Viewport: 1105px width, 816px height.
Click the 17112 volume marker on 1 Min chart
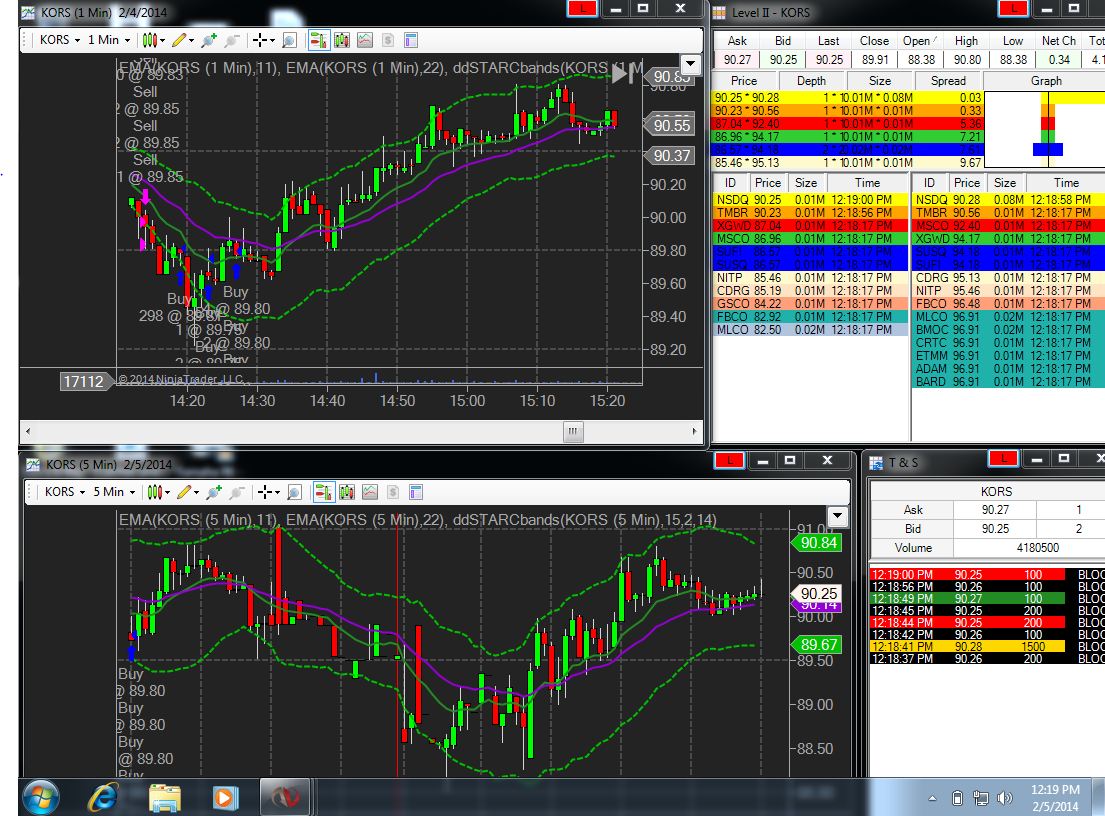pos(85,382)
